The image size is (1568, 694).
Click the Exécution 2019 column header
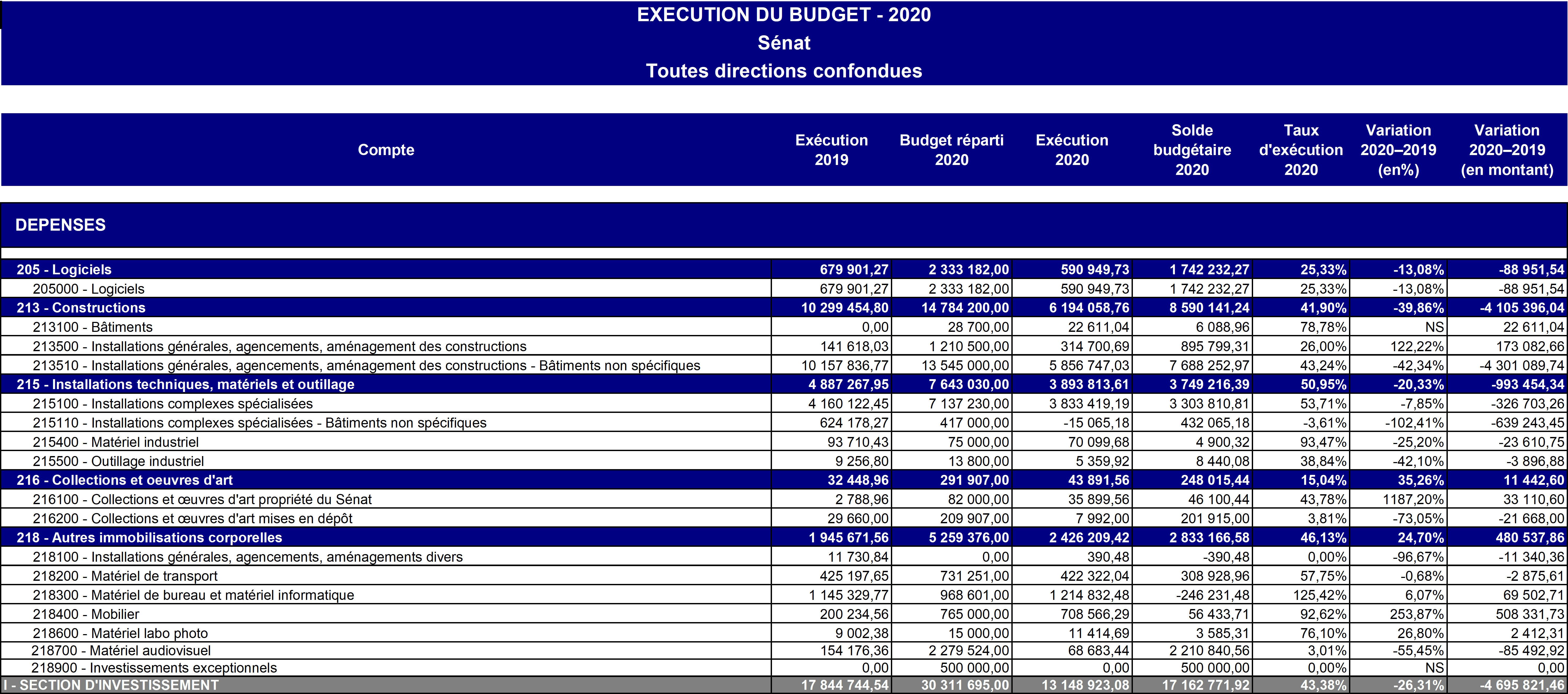pos(832,150)
